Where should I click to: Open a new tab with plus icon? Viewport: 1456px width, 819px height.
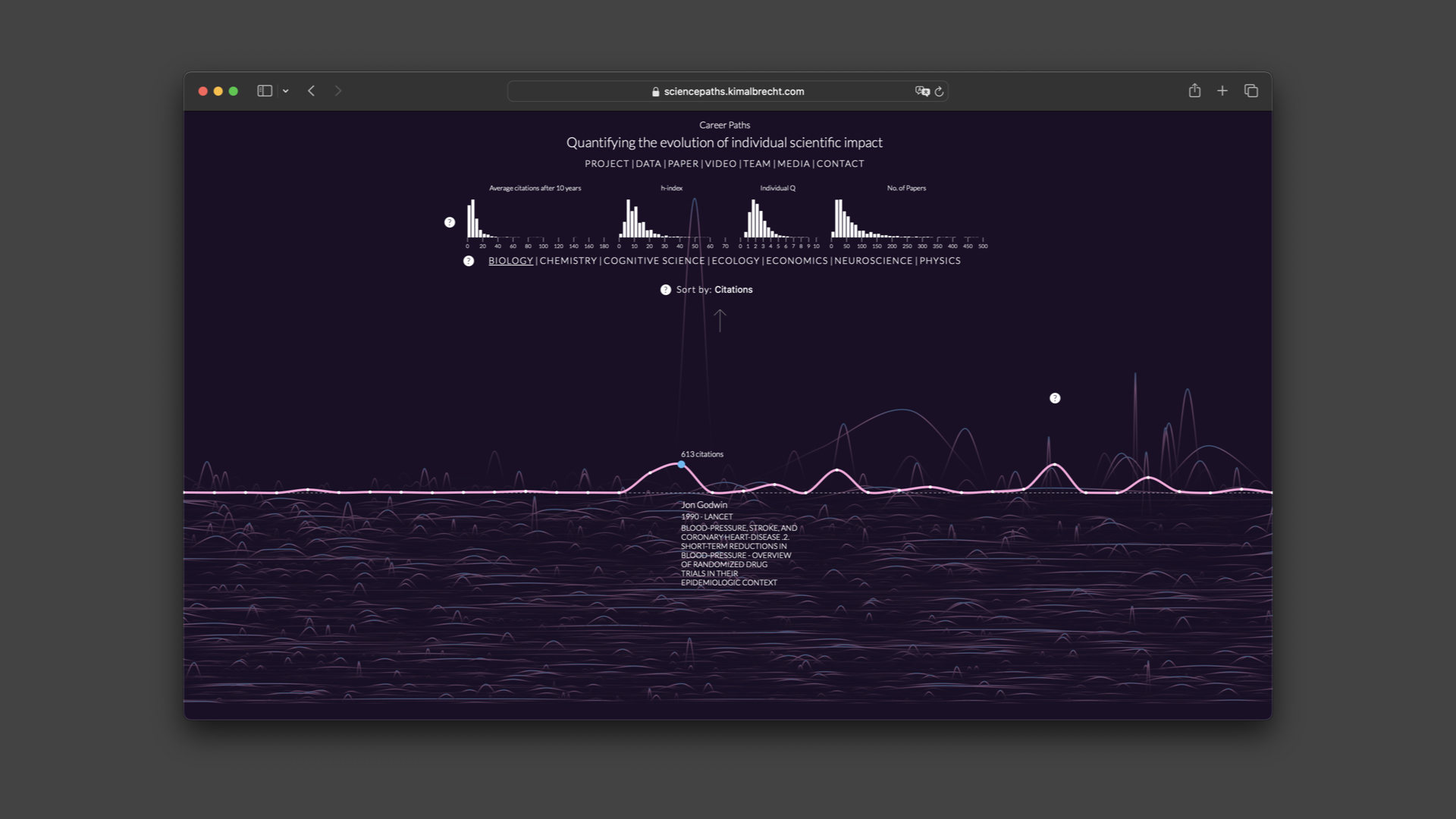[1222, 91]
